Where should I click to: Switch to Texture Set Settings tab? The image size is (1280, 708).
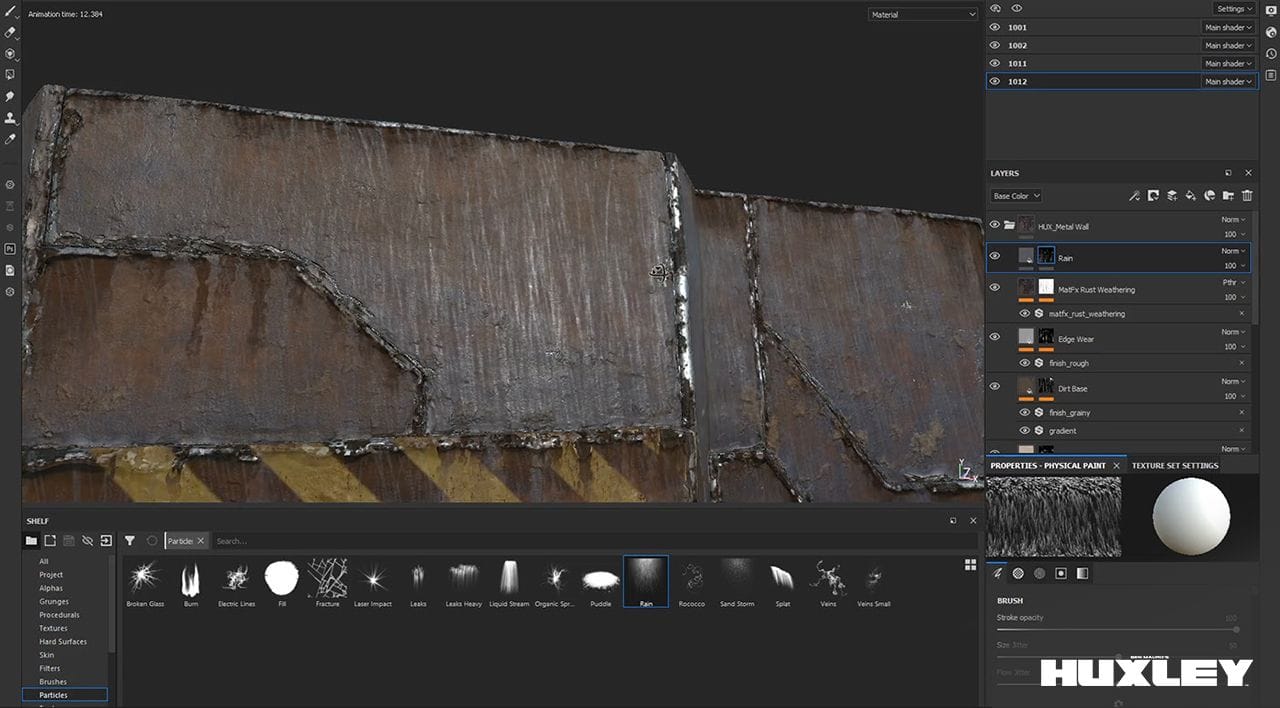1174,466
